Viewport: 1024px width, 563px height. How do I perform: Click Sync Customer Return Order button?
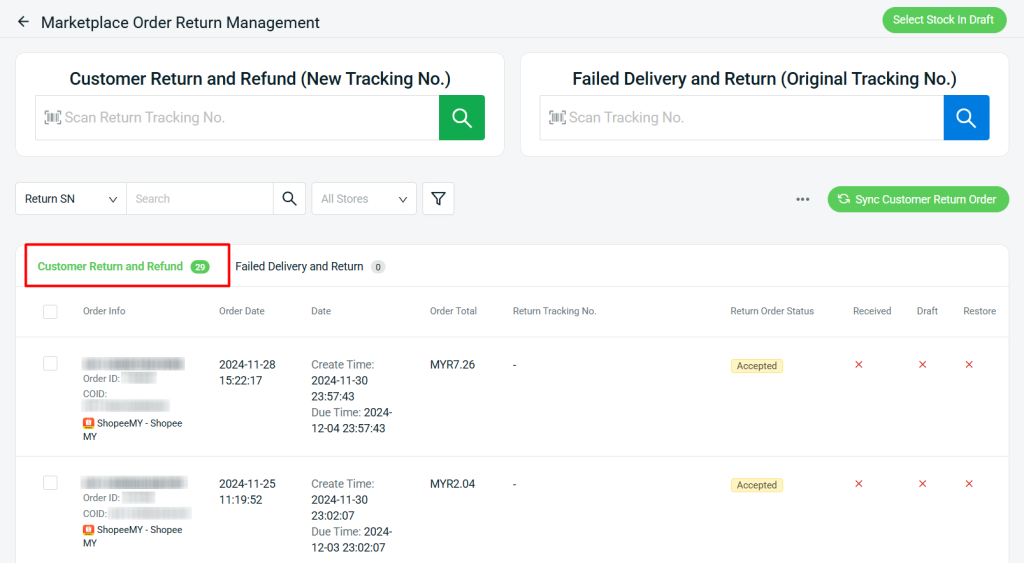pos(917,200)
